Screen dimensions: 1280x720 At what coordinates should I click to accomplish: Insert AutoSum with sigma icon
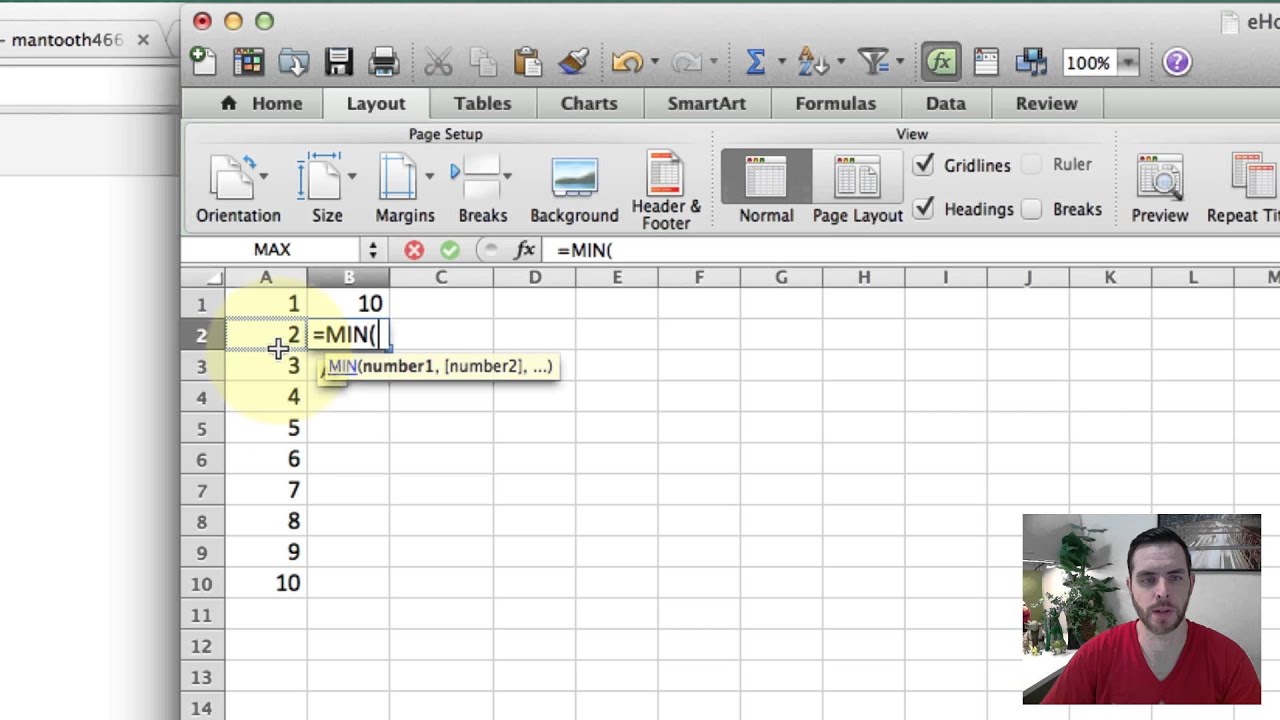[756, 62]
